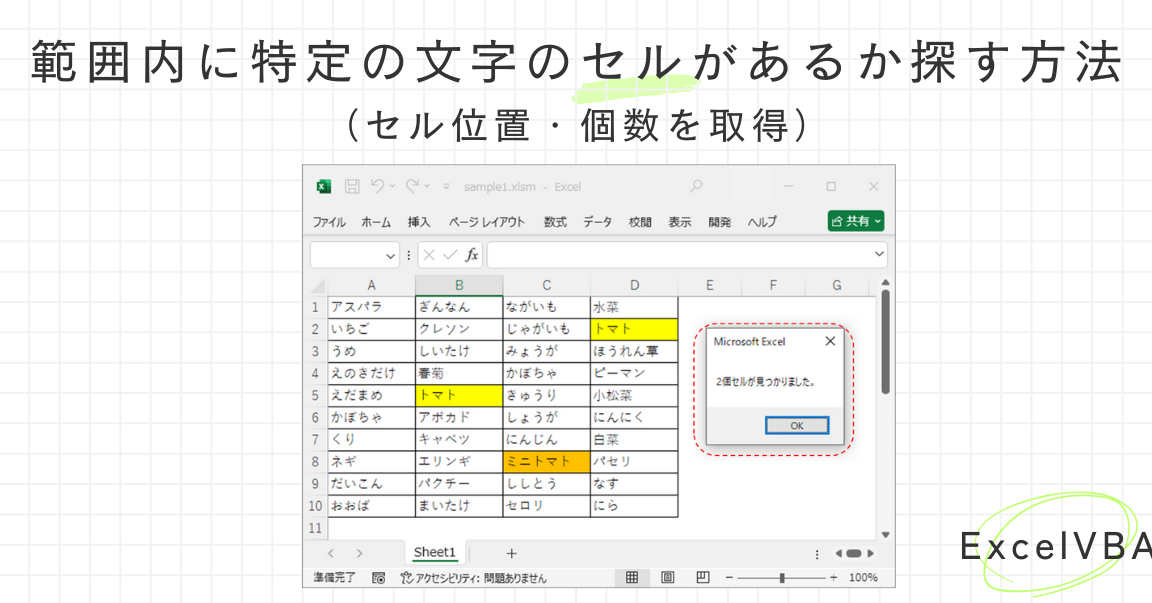This screenshot has height=603, width=1152.
Task: Click the アクセシビリティ status bar entry
Action: tap(473, 578)
